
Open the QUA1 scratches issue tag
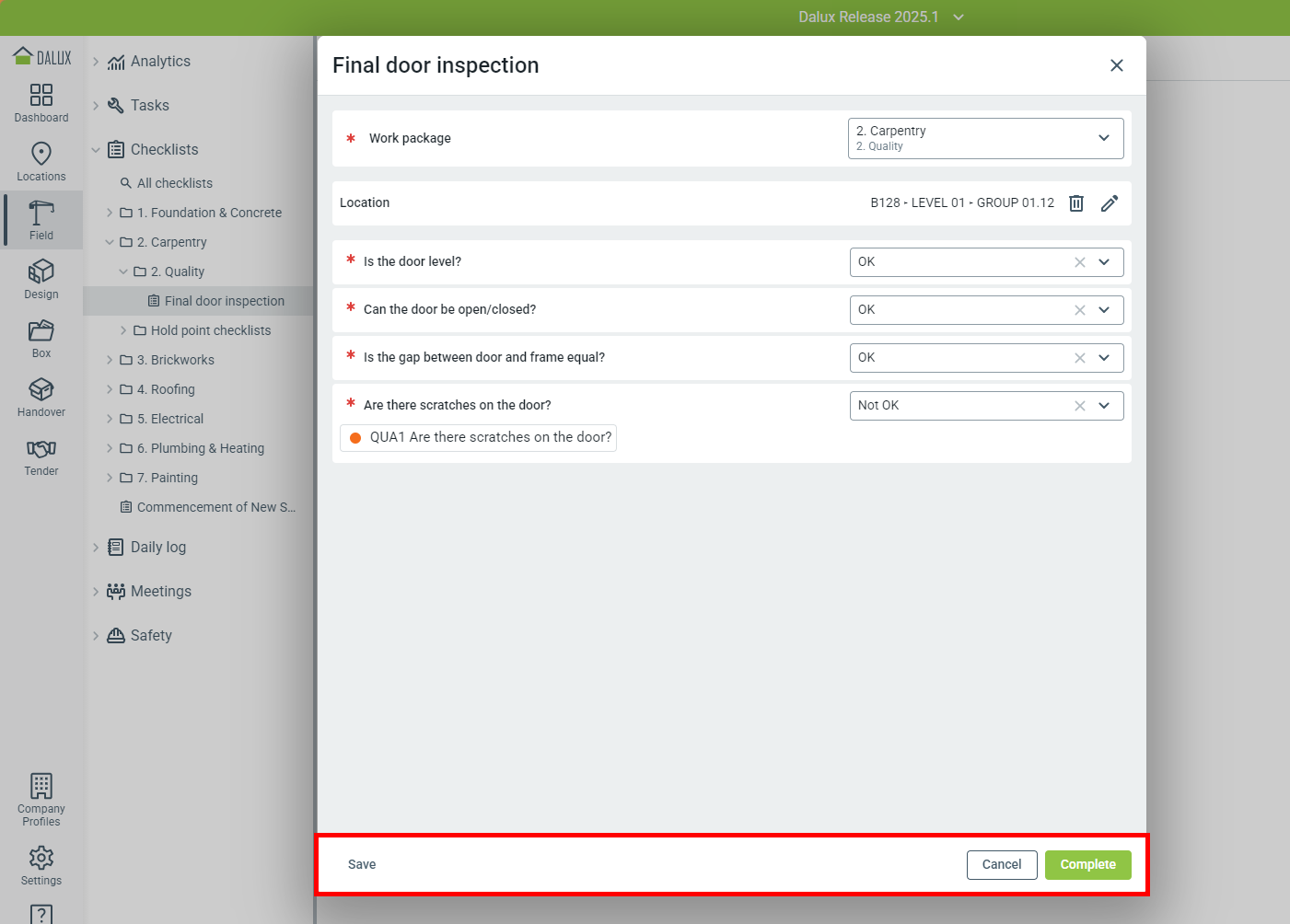click(x=478, y=438)
